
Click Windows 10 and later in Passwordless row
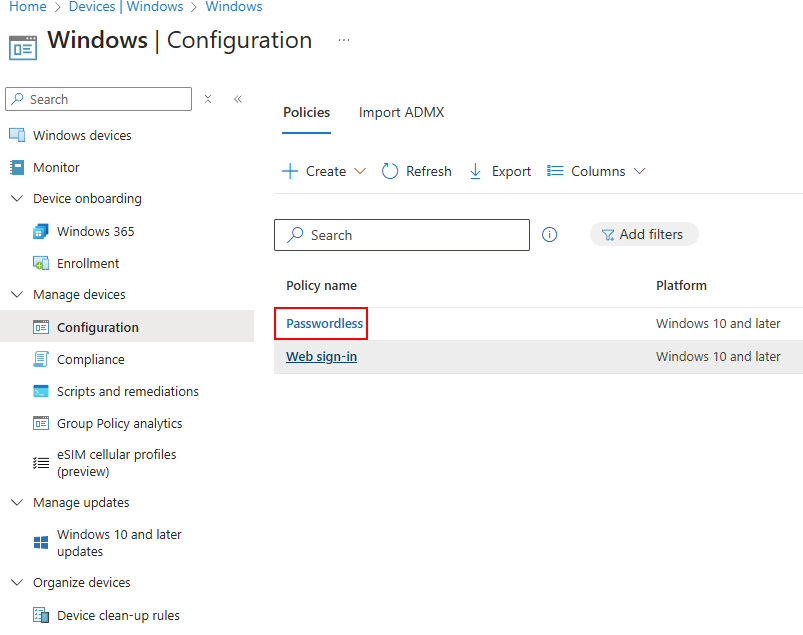[718, 324]
